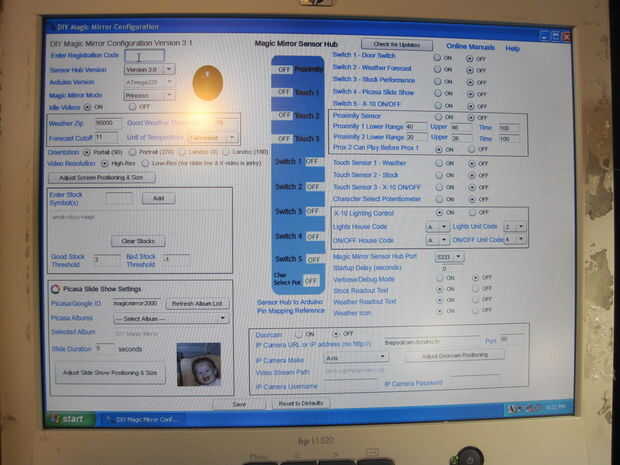Click the Registration Code input field

point(144,56)
